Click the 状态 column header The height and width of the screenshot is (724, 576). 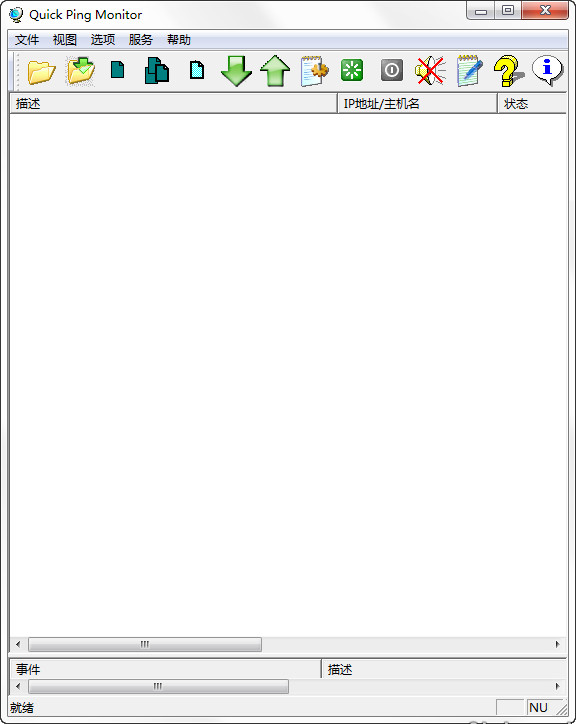click(532, 104)
